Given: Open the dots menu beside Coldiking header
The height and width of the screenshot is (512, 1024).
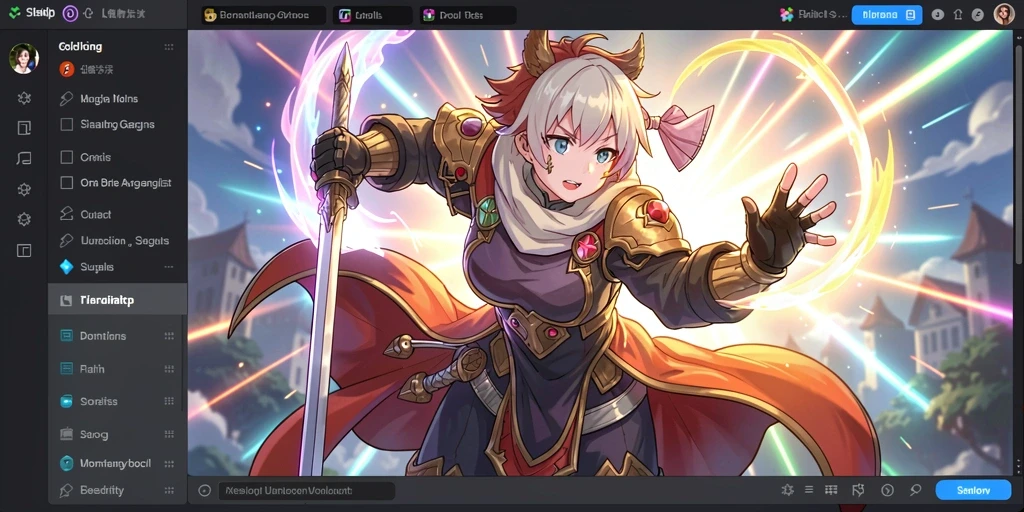Looking at the screenshot, I should point(169,47).
